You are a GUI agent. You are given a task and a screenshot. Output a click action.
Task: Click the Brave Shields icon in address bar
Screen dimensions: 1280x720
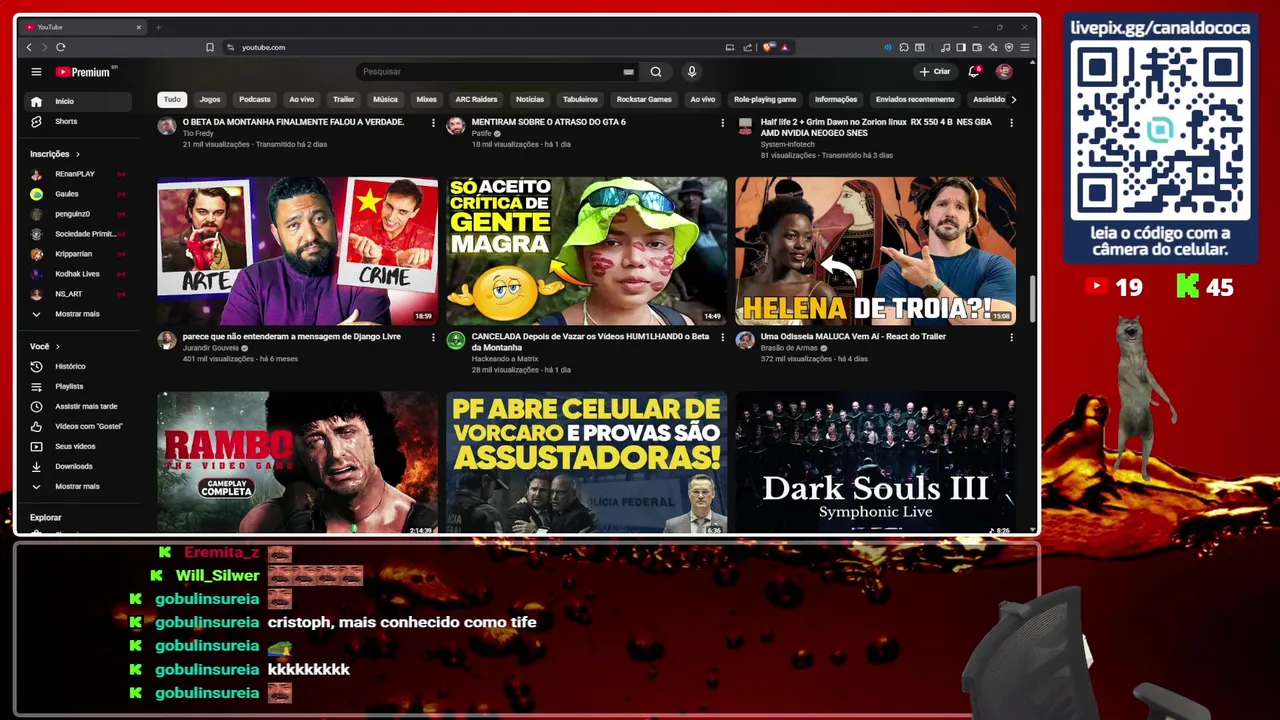[768, 47]
